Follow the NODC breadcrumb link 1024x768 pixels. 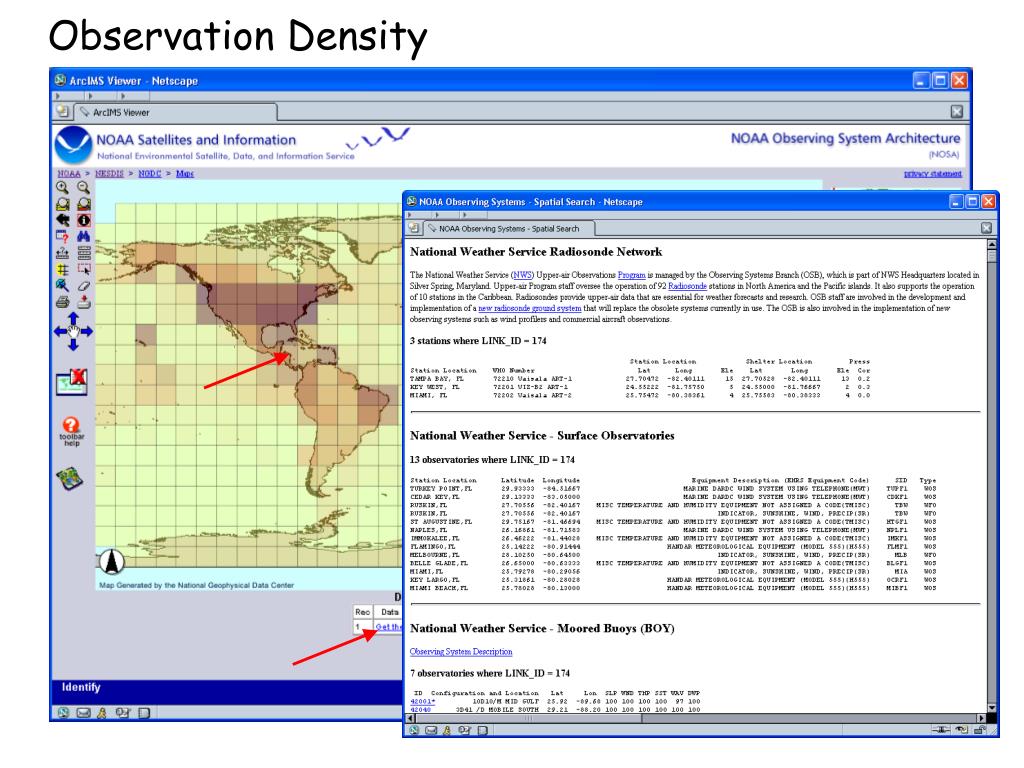(x=150, y=173)
